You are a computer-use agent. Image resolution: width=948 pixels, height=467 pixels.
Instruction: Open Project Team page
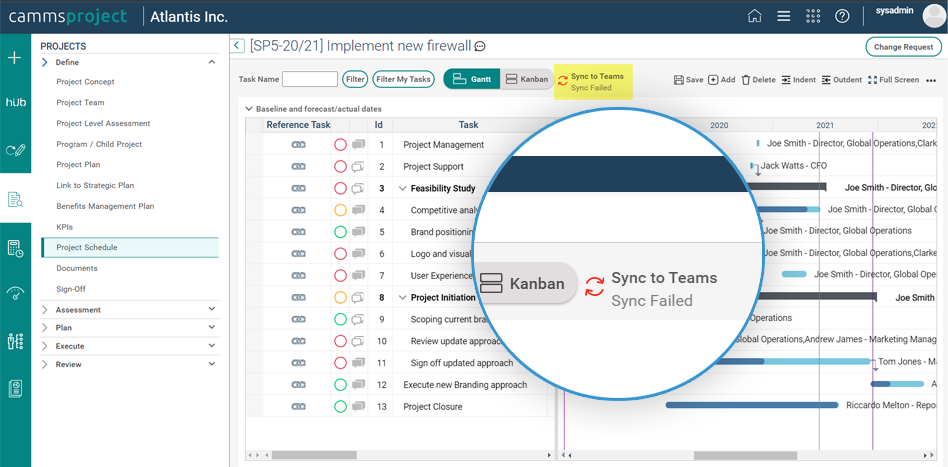click(x=80, y=102)
